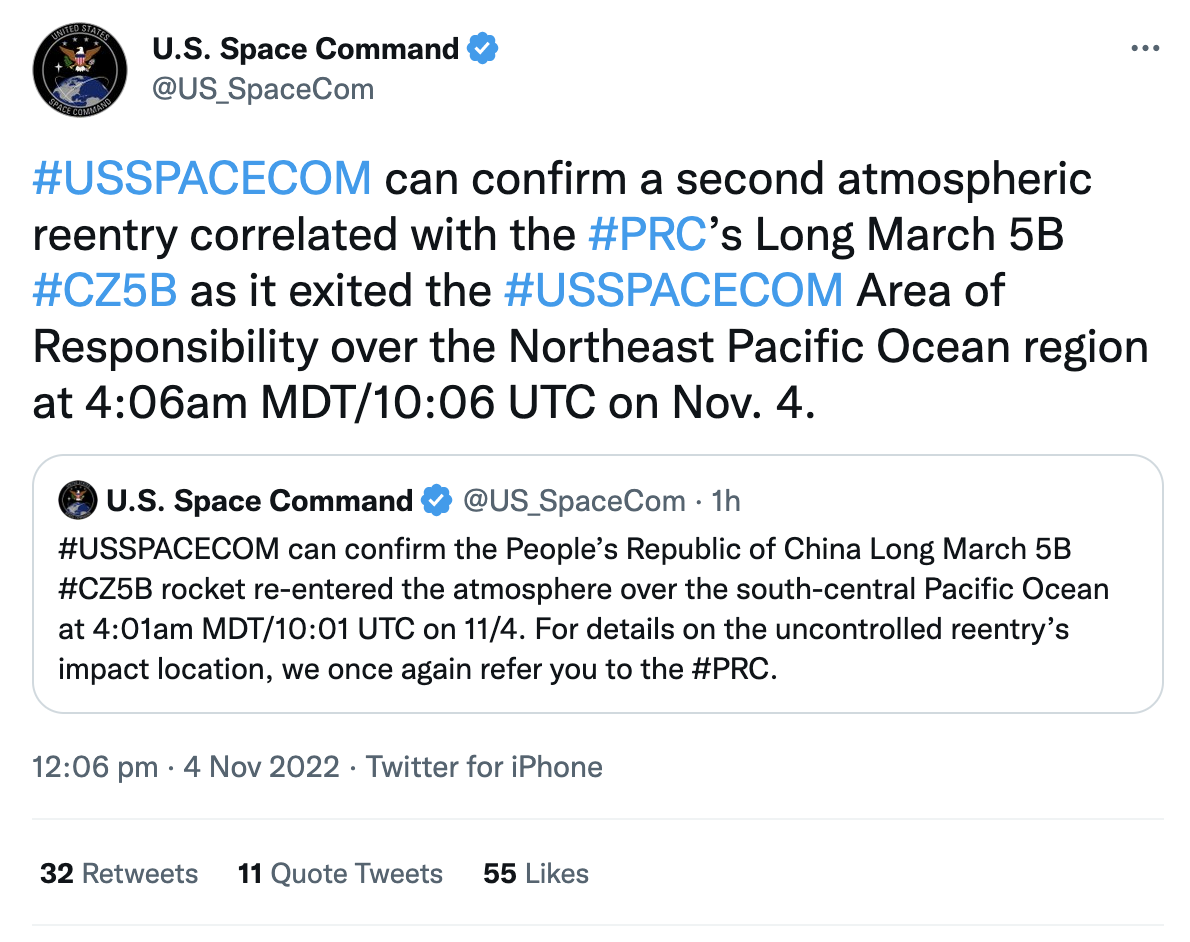The width and height of the screenshot is (1190, 942).
Task: Click the Twitter for iPhone source label
Action: point(484,767)
